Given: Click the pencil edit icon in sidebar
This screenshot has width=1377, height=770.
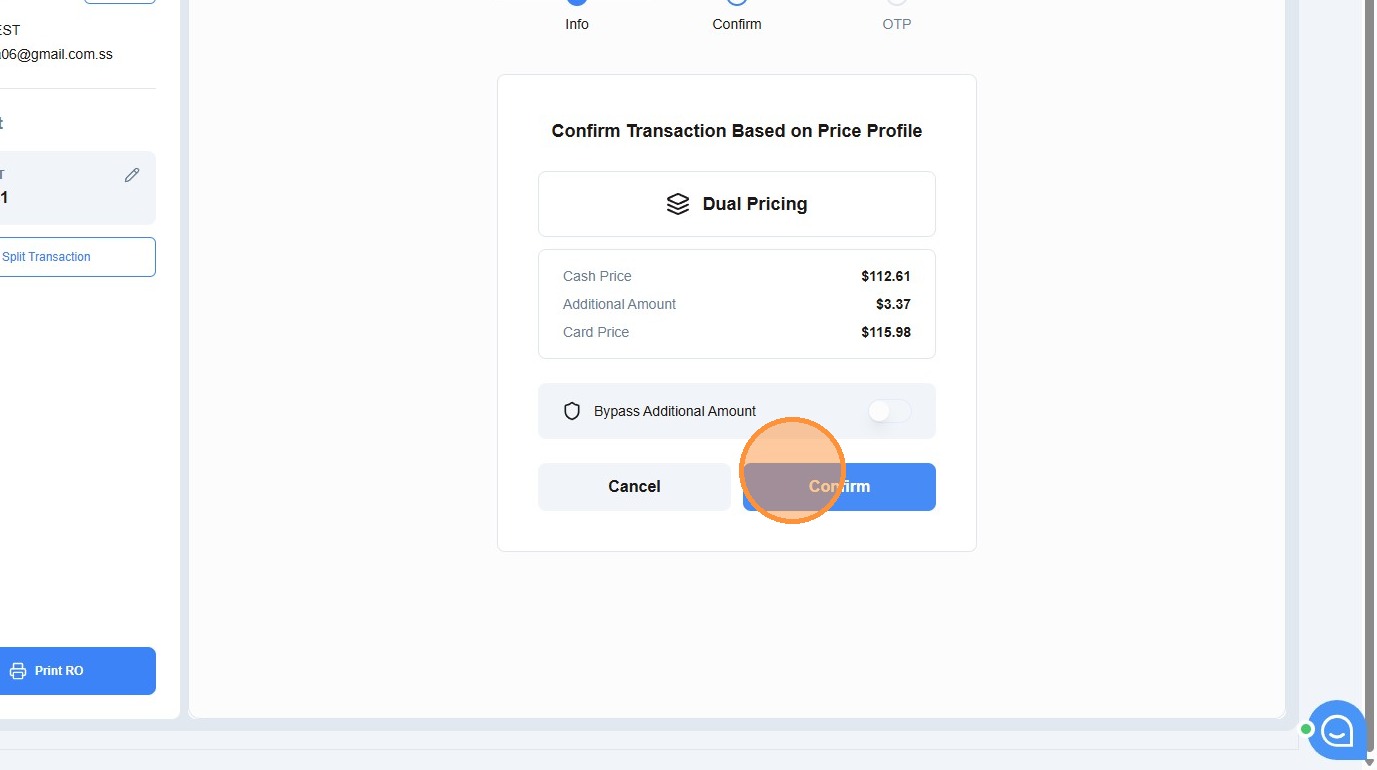Looking at the screenshot, I should point(132,175).
